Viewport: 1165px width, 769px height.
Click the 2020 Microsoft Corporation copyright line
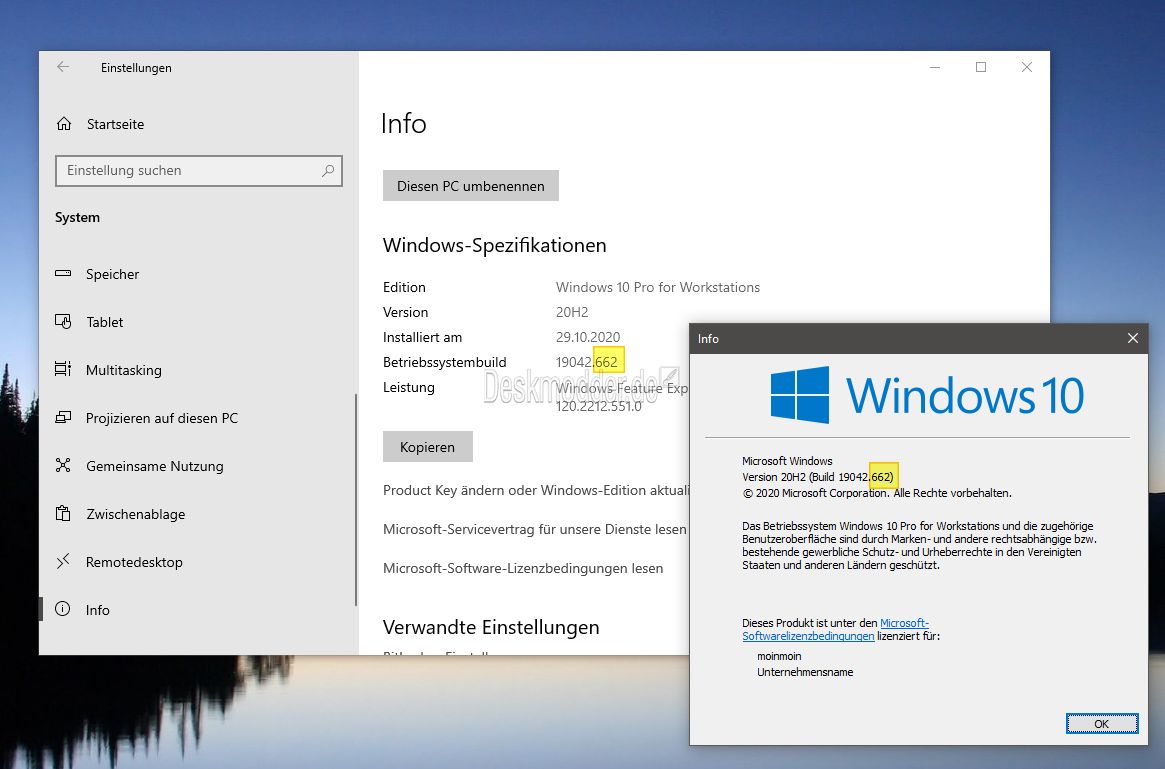877,493
